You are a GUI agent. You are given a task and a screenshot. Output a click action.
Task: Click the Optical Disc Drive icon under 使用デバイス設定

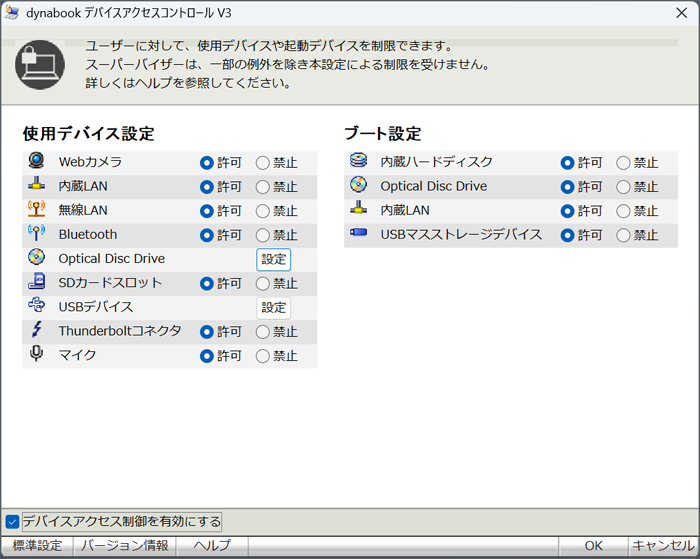pyautogui.click(x=36, y=257)
